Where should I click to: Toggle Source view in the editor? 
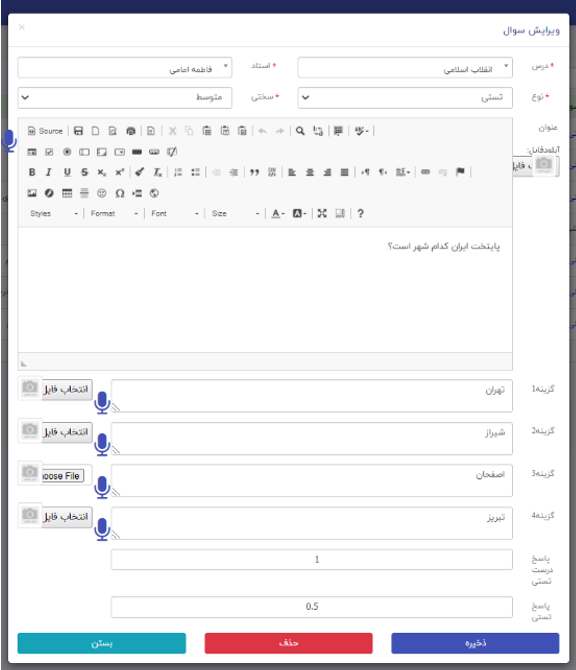tap(45, 131)
